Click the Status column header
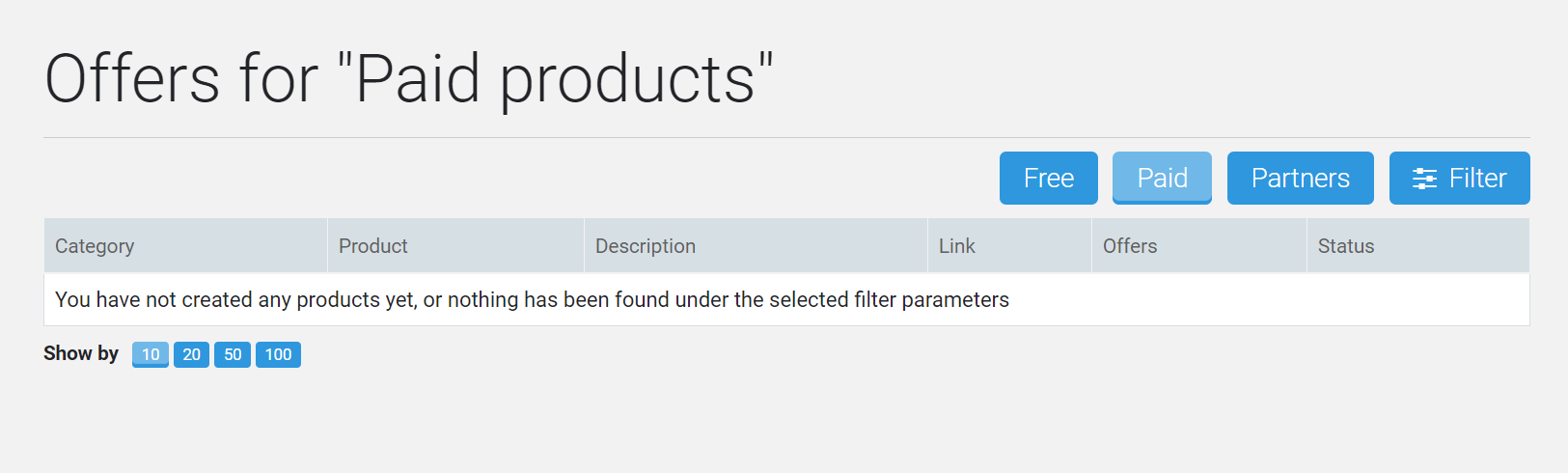 (x=1417, y=245)
